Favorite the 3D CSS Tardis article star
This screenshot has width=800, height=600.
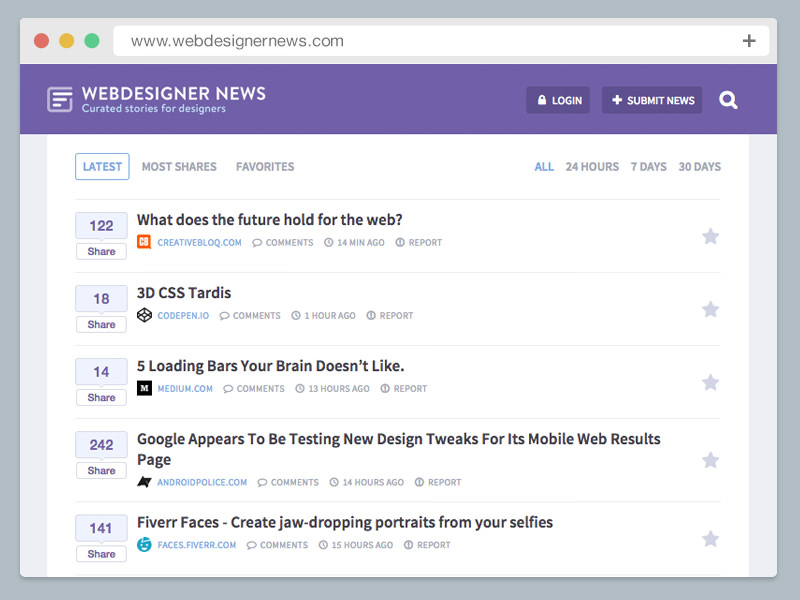[711, 309]
